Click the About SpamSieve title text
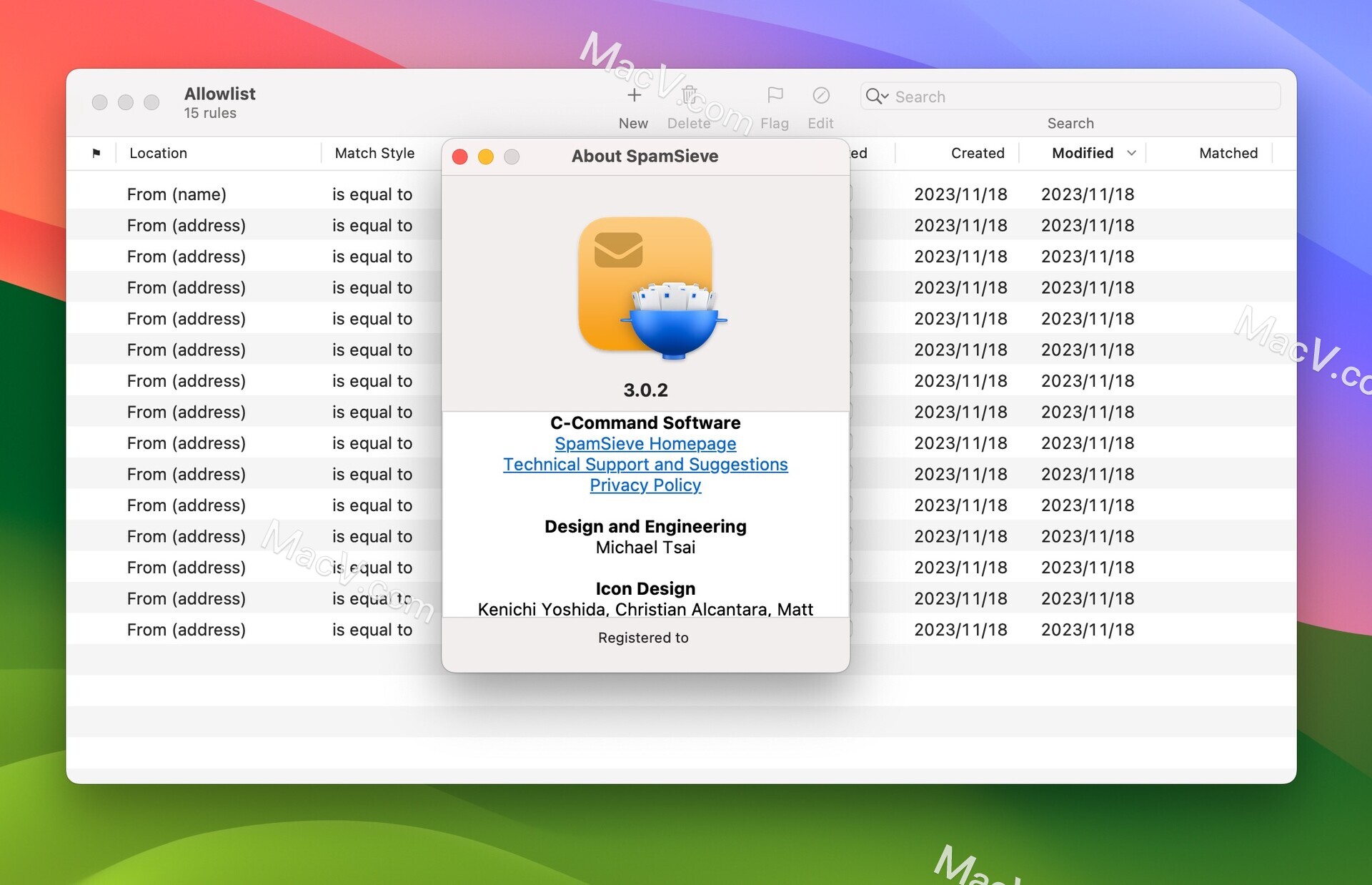The width and height of the screenshot is (1372, 885). coord(645,157)
